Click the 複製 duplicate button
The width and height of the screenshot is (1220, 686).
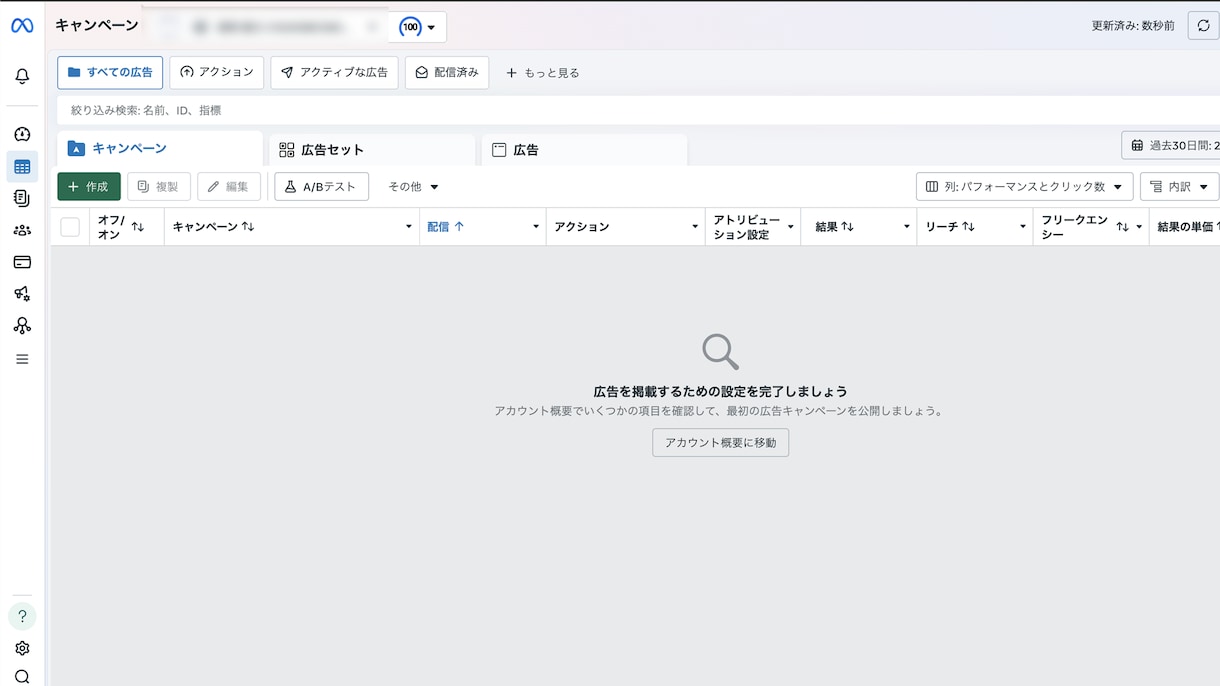(159, 187)
